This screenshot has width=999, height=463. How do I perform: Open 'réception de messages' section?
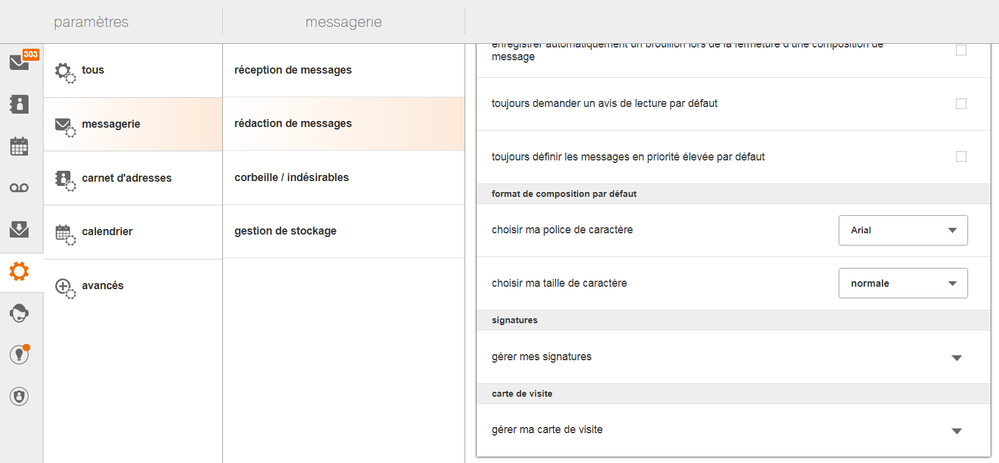[343, 70]
